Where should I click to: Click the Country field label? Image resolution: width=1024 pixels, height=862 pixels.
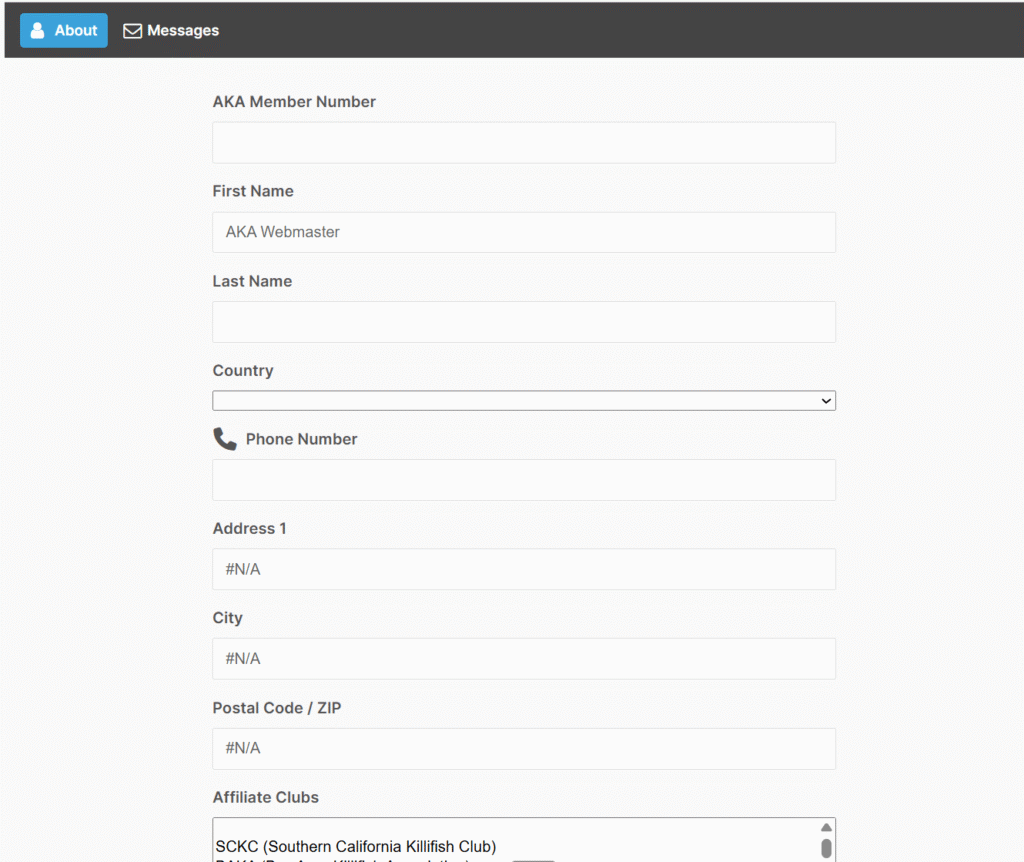243,370
